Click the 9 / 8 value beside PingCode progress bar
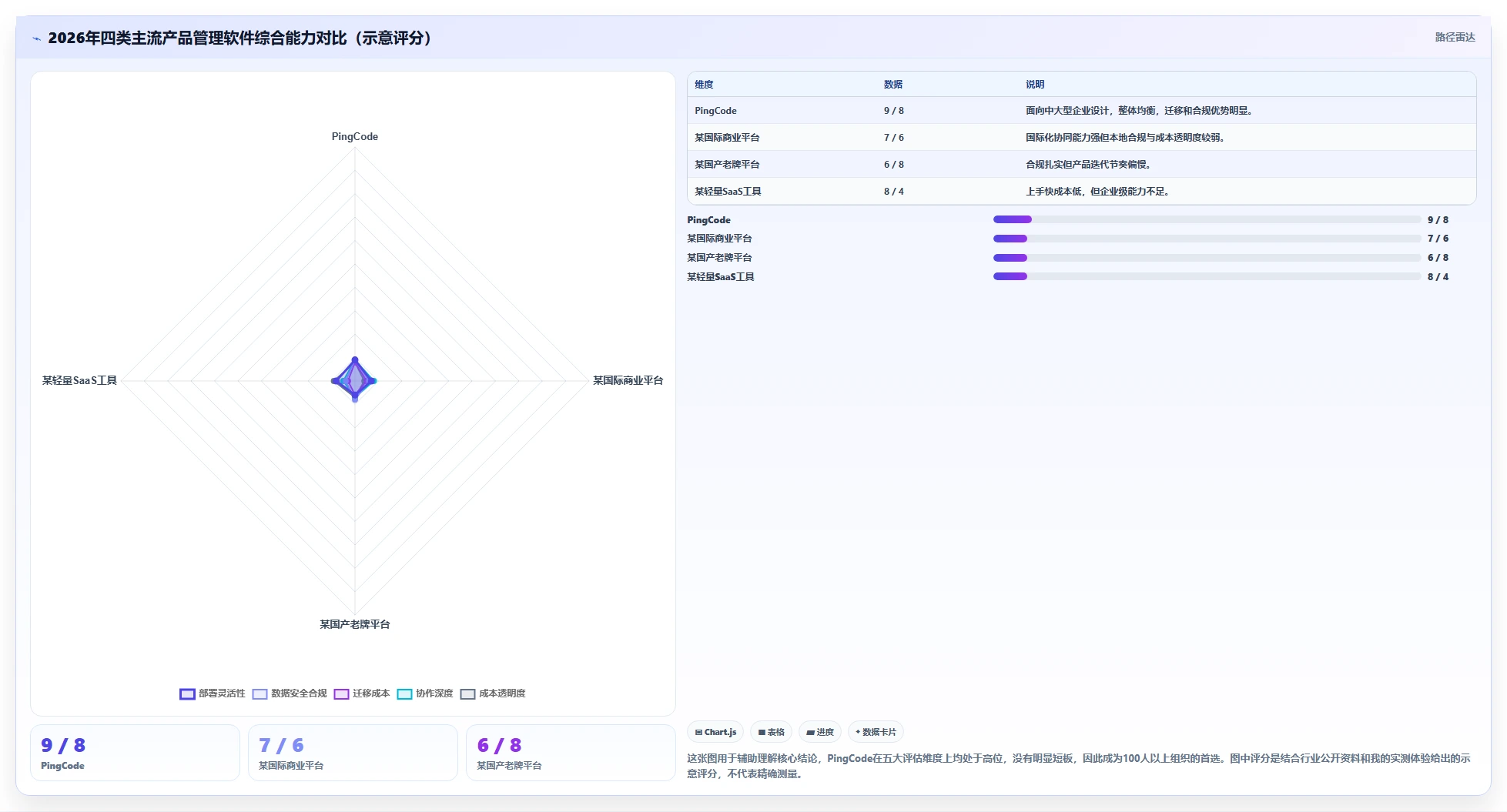 click(x=1438, y=220)
